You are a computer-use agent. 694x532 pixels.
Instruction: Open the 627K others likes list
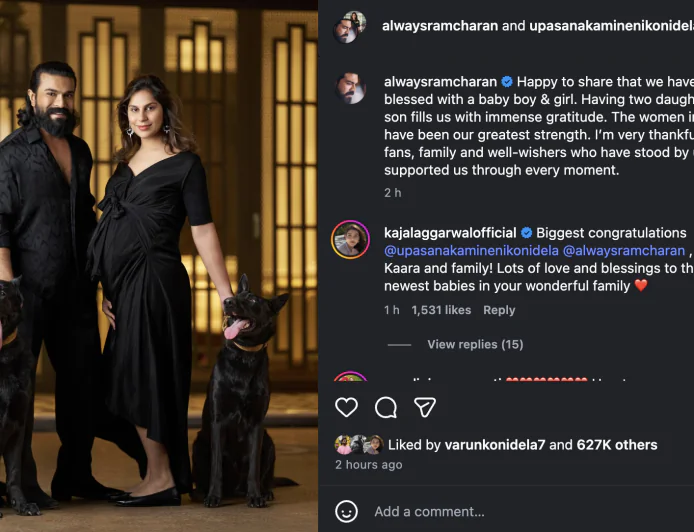coord(617,445)
